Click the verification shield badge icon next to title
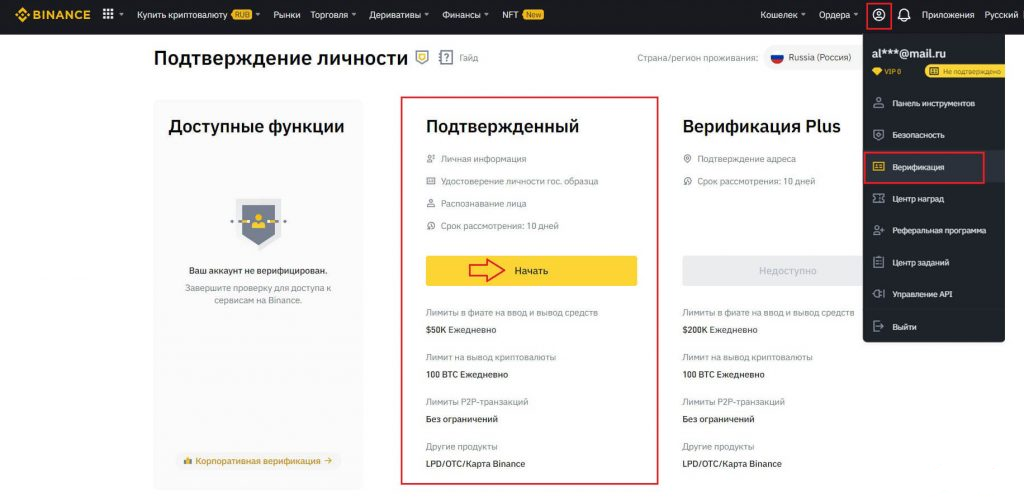Screen dimensions: 1024x497 (423, 57)
